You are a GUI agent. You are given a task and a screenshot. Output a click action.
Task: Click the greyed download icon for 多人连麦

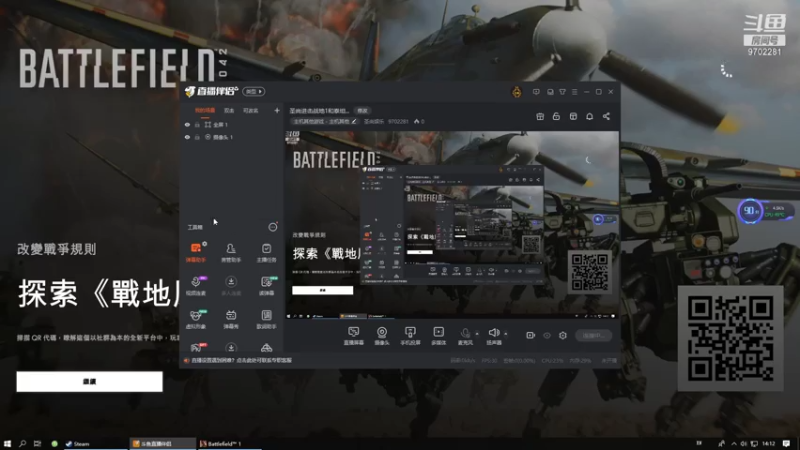point(231,282)
